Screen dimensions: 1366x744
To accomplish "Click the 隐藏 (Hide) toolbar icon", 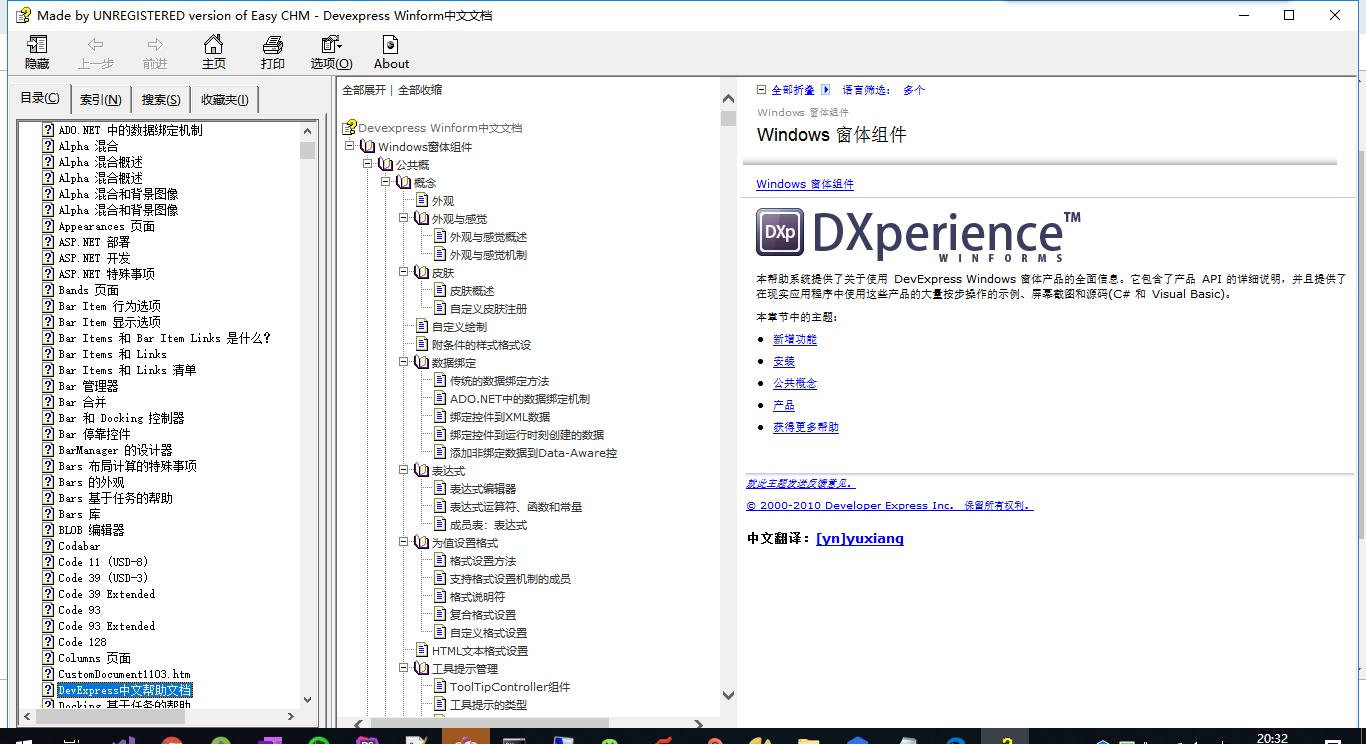I will (x=37, y=45).
